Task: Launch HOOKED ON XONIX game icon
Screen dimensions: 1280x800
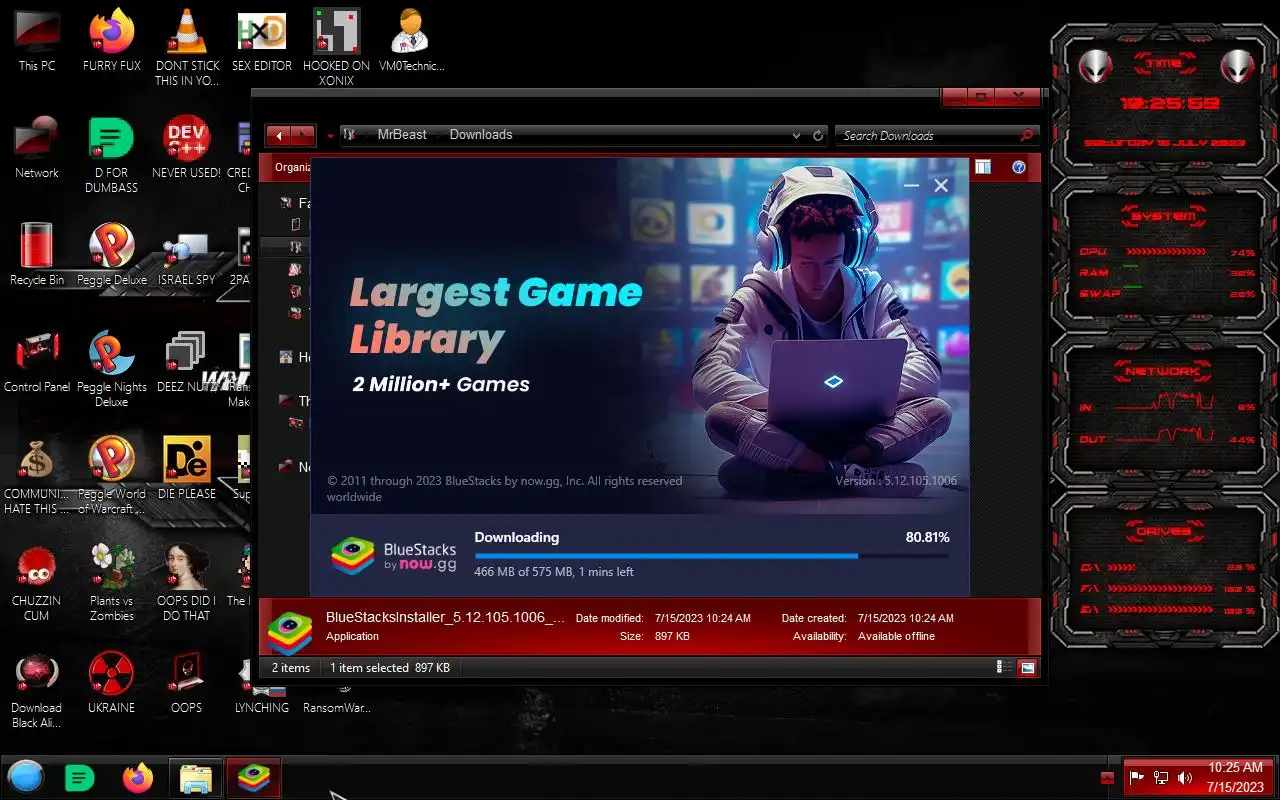Action: pos(336,47)
